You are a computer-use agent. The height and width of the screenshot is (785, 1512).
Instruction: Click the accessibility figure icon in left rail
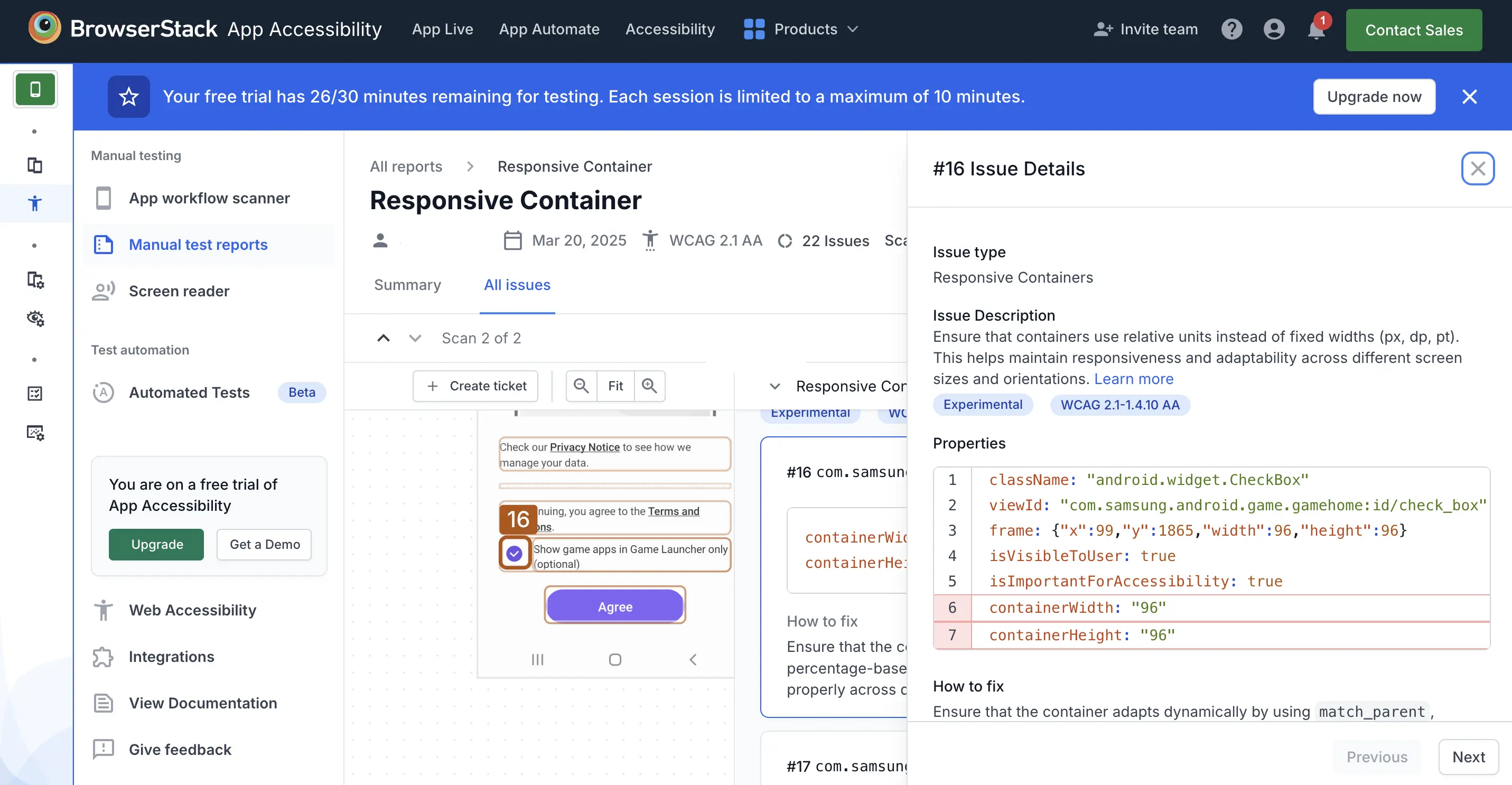coord(35,203)
